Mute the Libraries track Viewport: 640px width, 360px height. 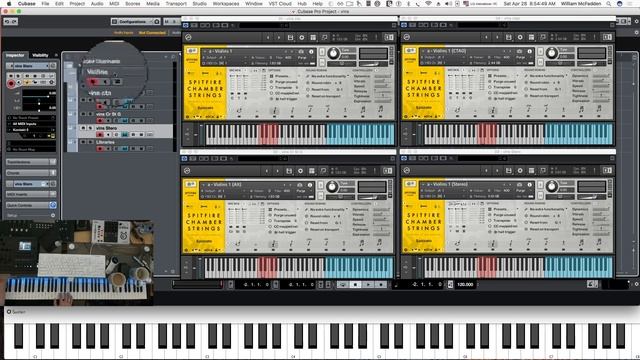point(83,142)
